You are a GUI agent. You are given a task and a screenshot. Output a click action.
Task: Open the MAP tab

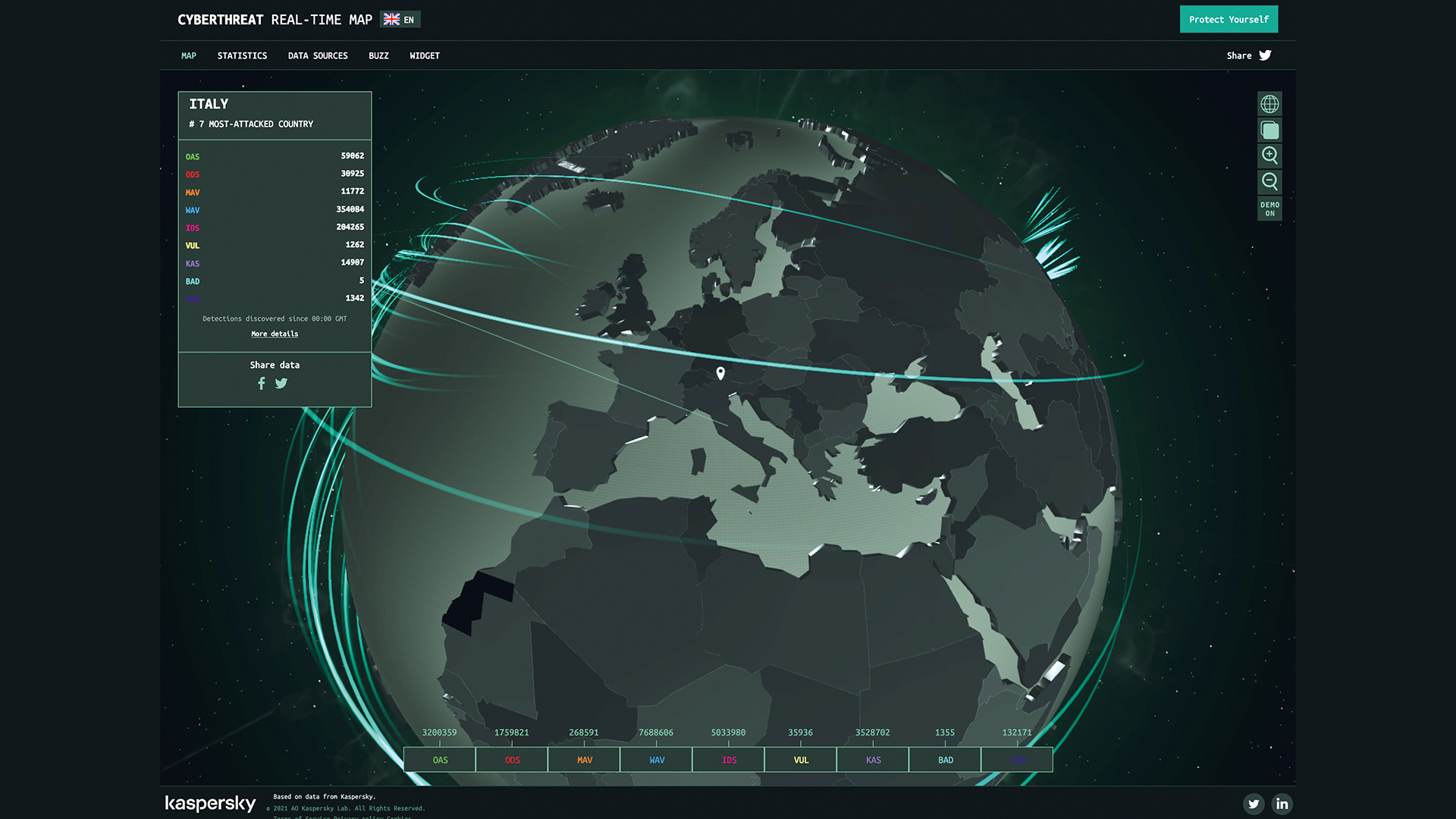coord(189,56)
